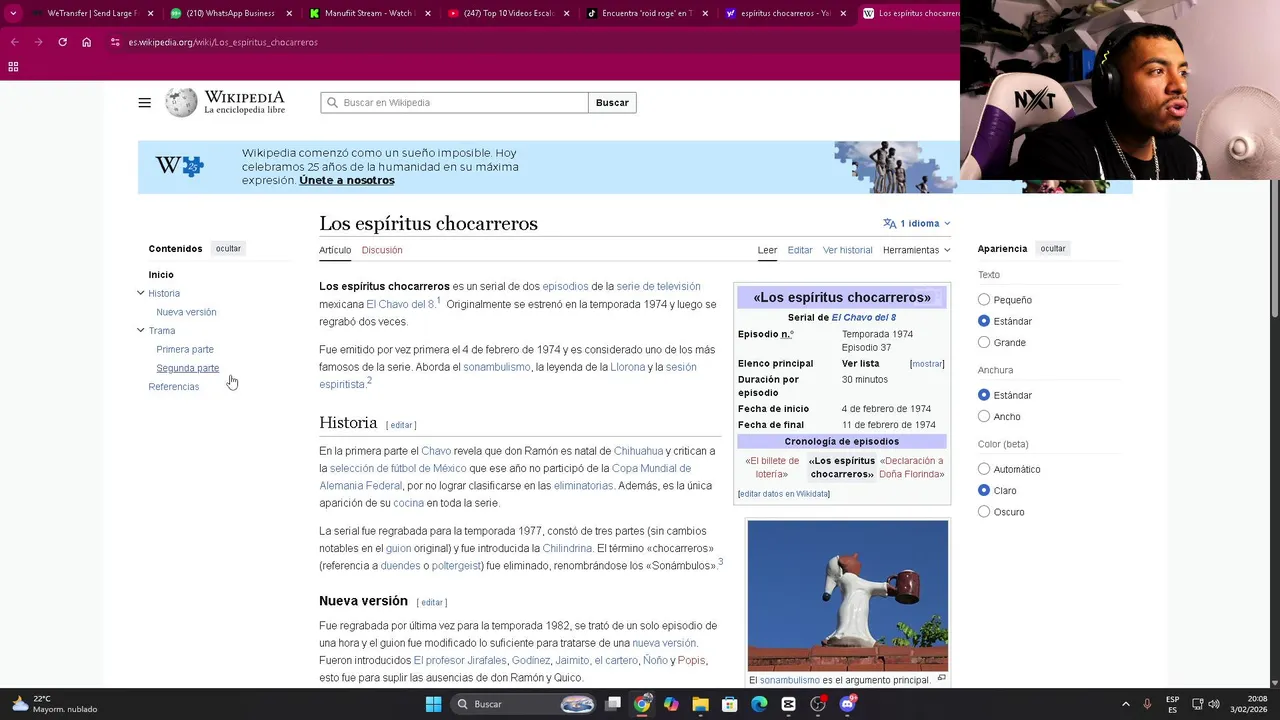Image resolution: width=1280 pixels, height=720 pixels.
Task: Click the weather widget on the taskbar
Action: point(54,704)
